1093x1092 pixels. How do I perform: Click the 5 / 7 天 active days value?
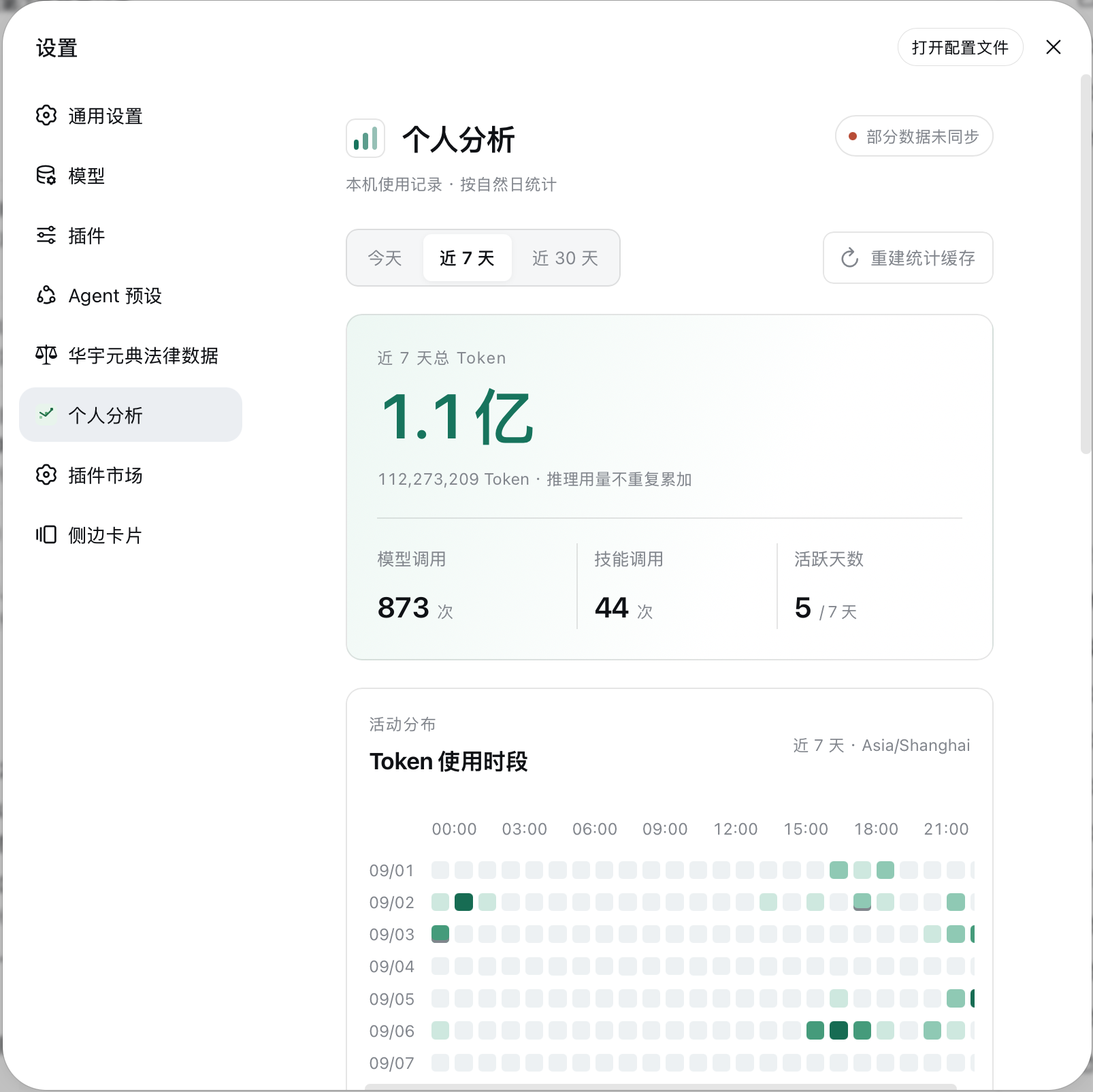[x=826, y=608]
